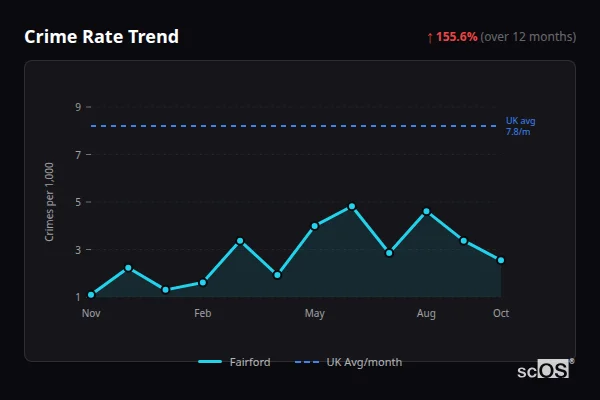Click the Feb x-axis label
The width and height of the screenshot is (600, 400).
203,313
